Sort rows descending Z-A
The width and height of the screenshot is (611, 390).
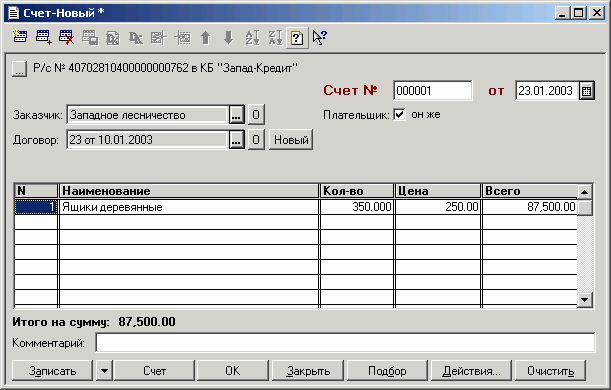coord(275,37)
